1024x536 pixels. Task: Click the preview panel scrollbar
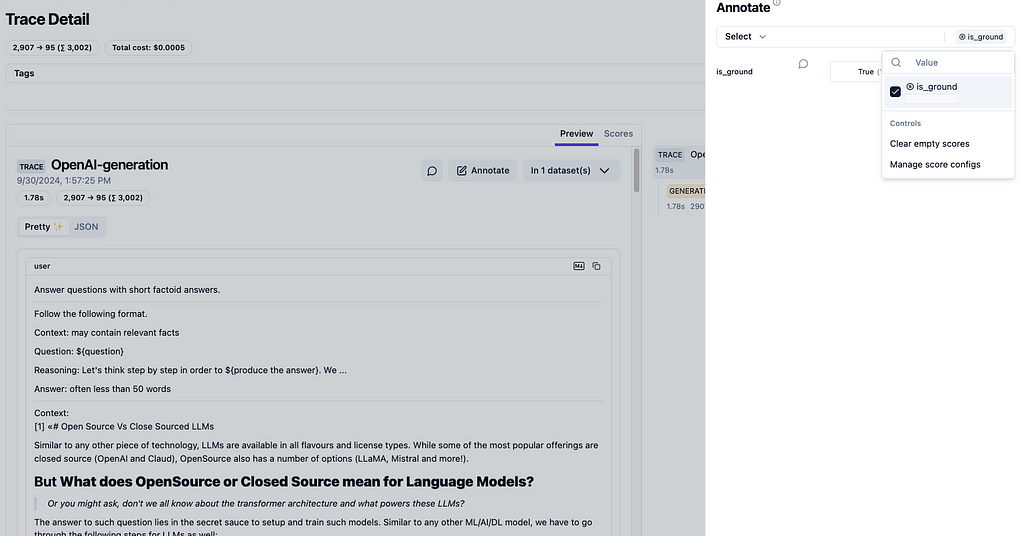636,171
